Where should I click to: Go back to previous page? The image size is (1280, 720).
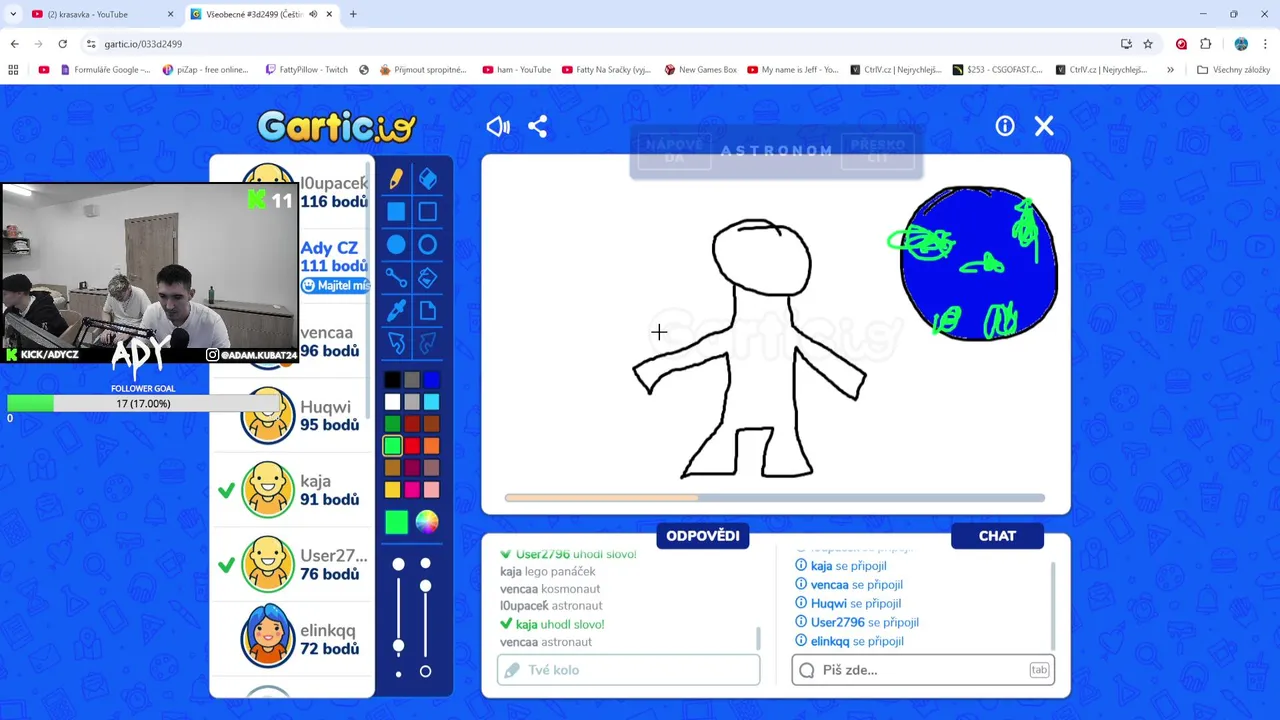pos(14,44)
